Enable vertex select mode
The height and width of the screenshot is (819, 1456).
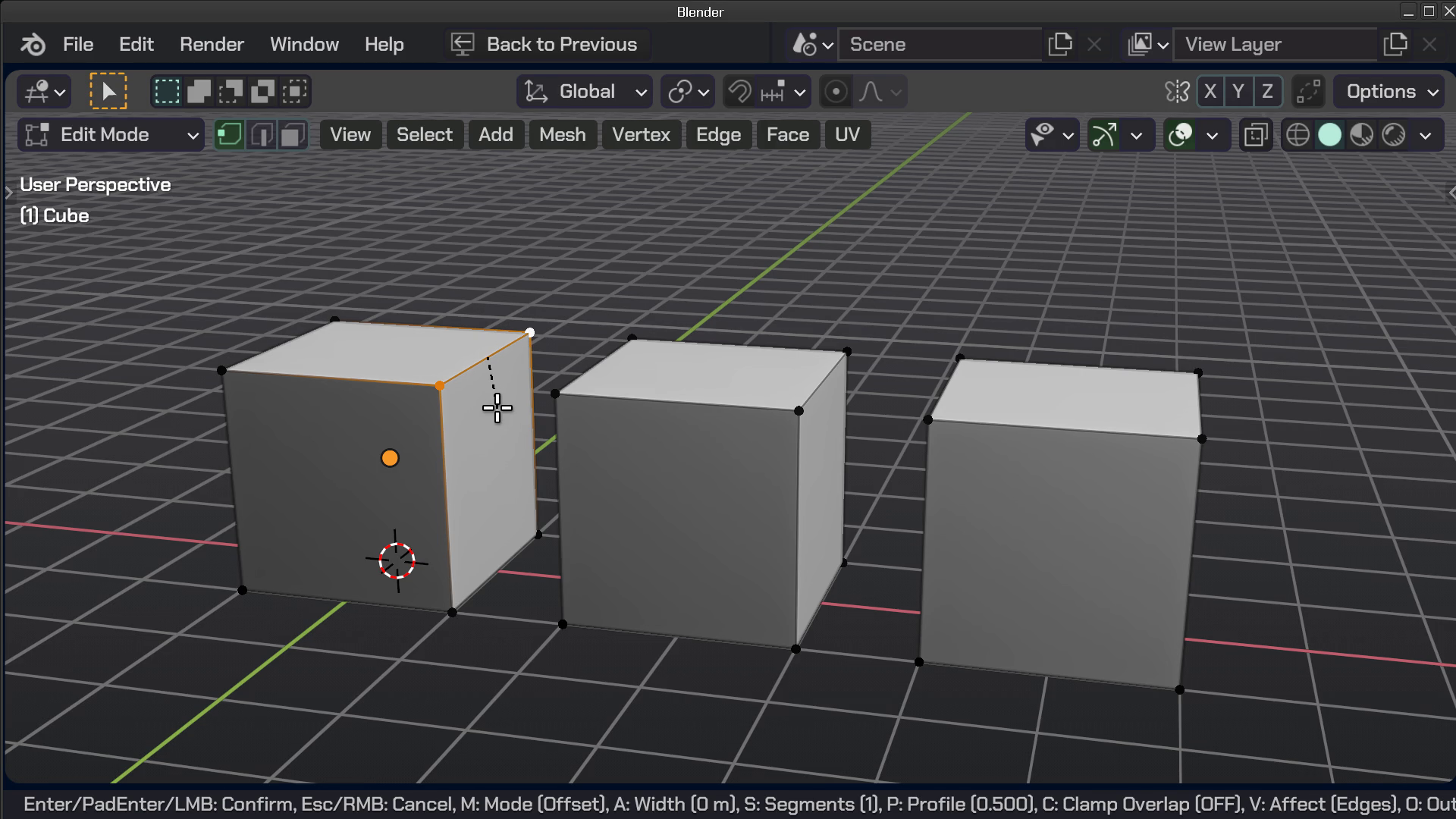[228, 135]
